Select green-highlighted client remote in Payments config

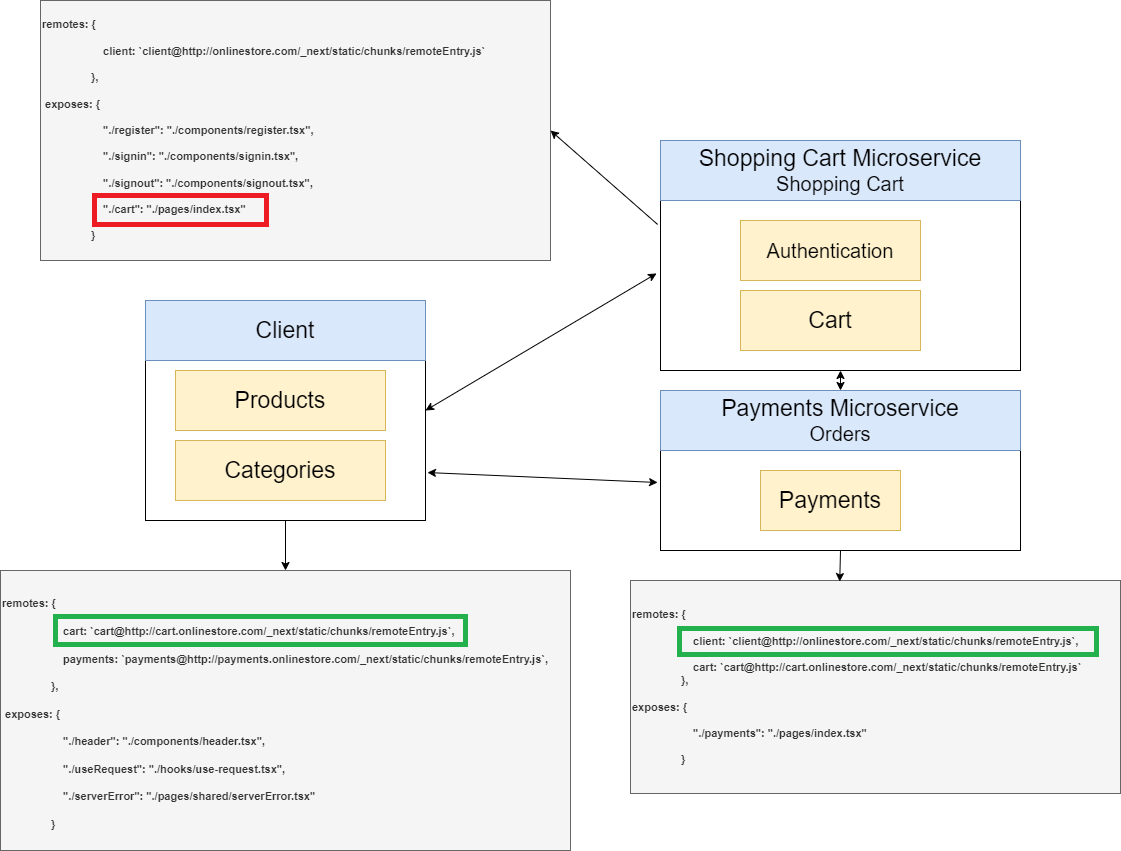pyautogui.click(x=887, y=641)
